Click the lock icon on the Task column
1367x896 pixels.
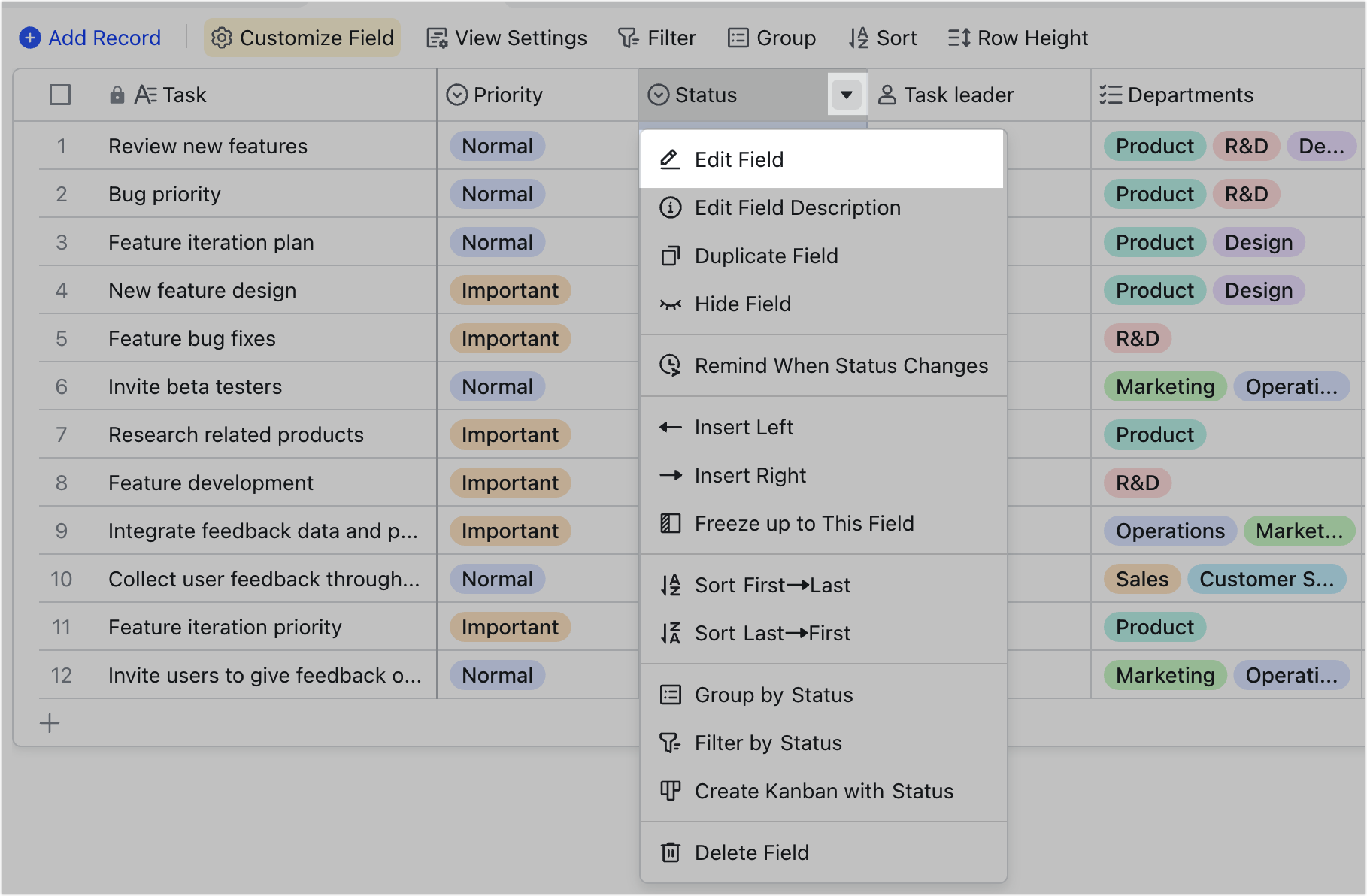coord(117,95)
